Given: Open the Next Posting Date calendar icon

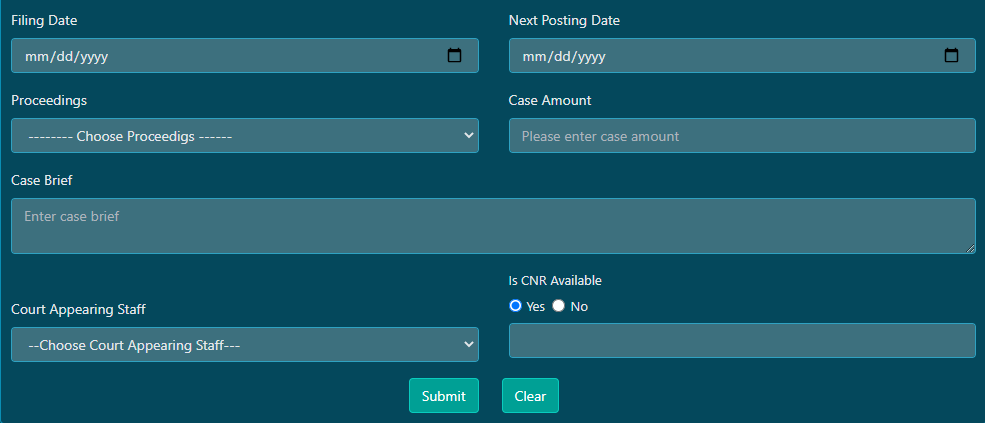Looking at the screenshot, I should 952,55.
